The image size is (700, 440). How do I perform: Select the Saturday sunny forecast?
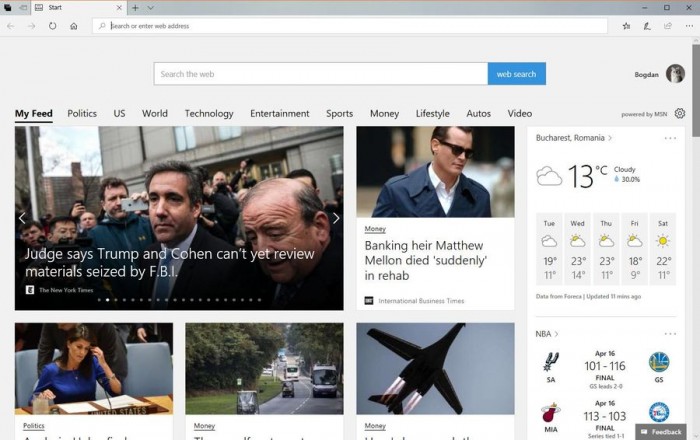point(663,249)
